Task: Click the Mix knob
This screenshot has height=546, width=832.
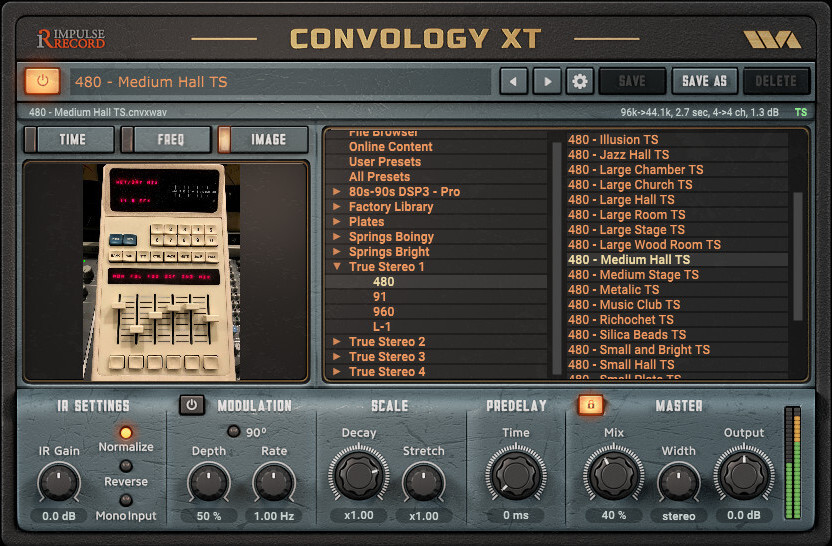Action: coord(614,476)
